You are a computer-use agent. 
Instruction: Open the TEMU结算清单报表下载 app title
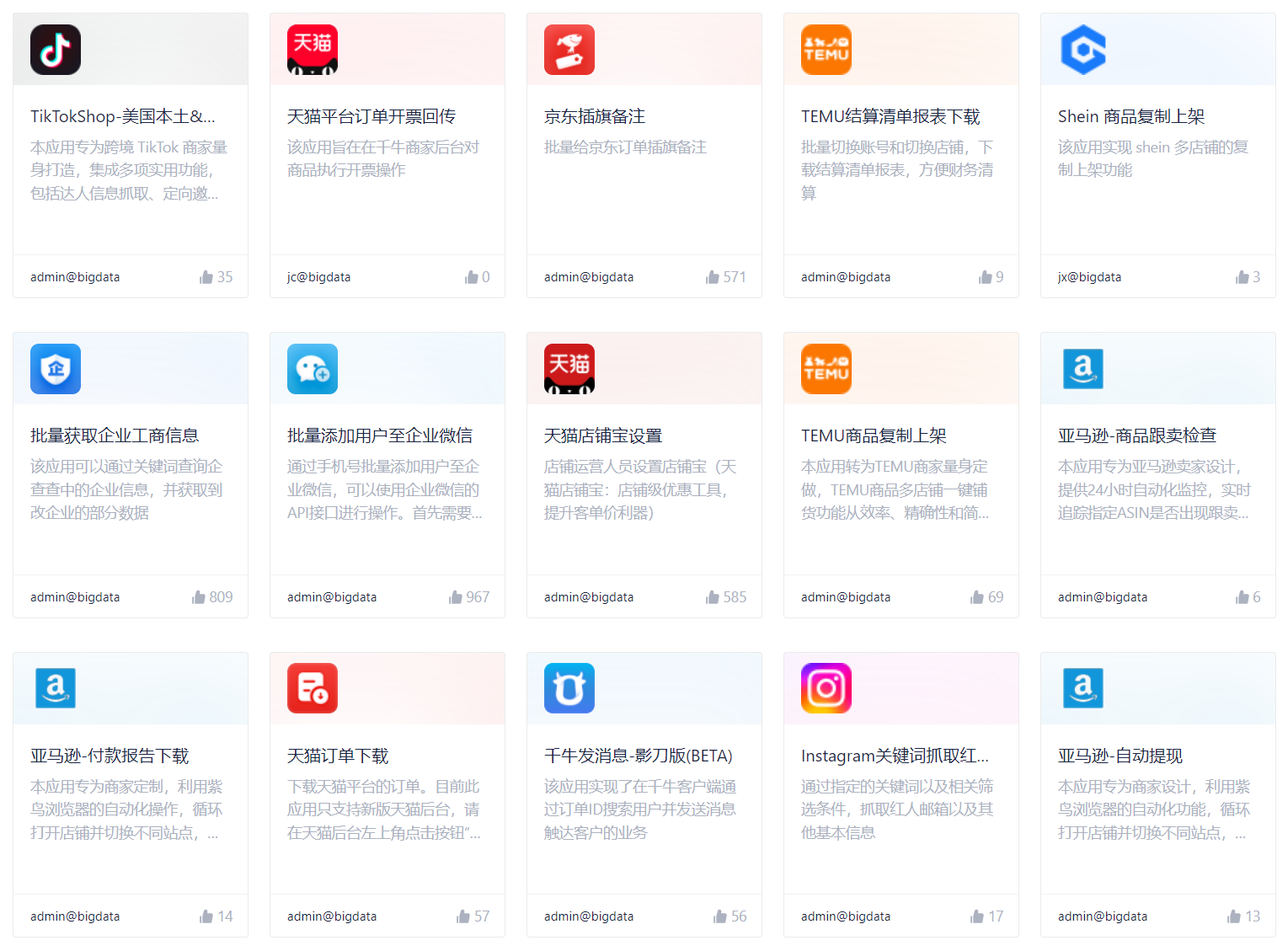coord(890,116)
